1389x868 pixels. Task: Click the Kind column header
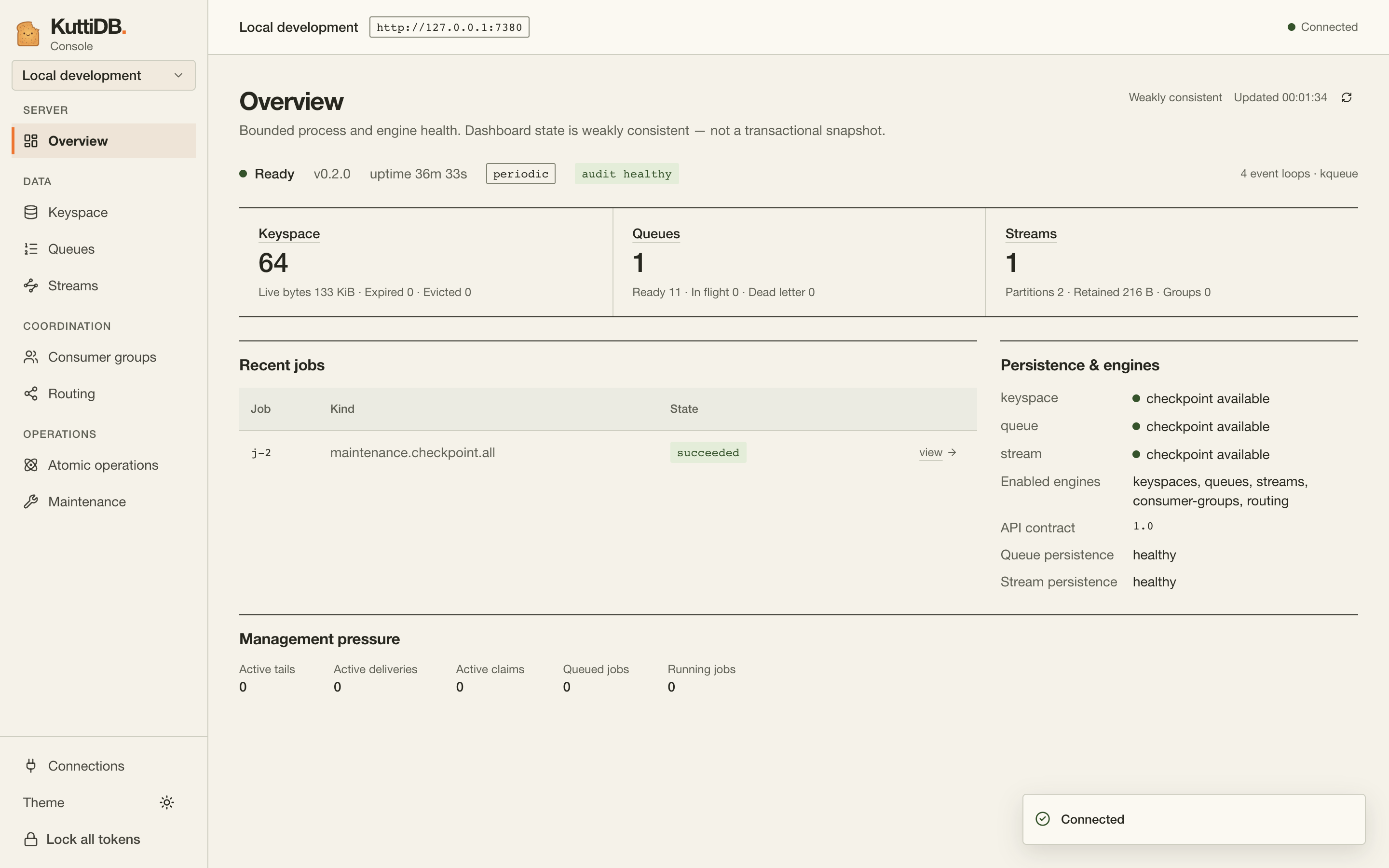click(342, 409)
